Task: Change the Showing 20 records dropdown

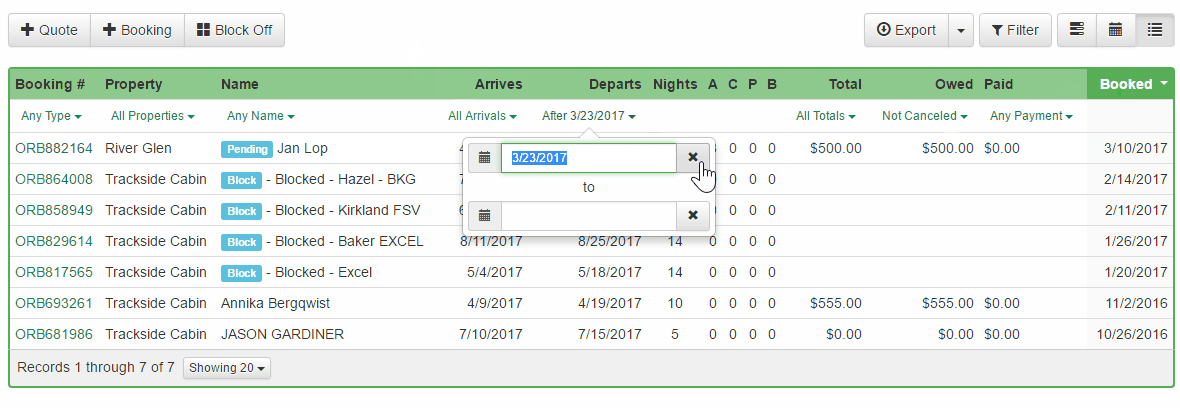Action: tap(227, 368)
